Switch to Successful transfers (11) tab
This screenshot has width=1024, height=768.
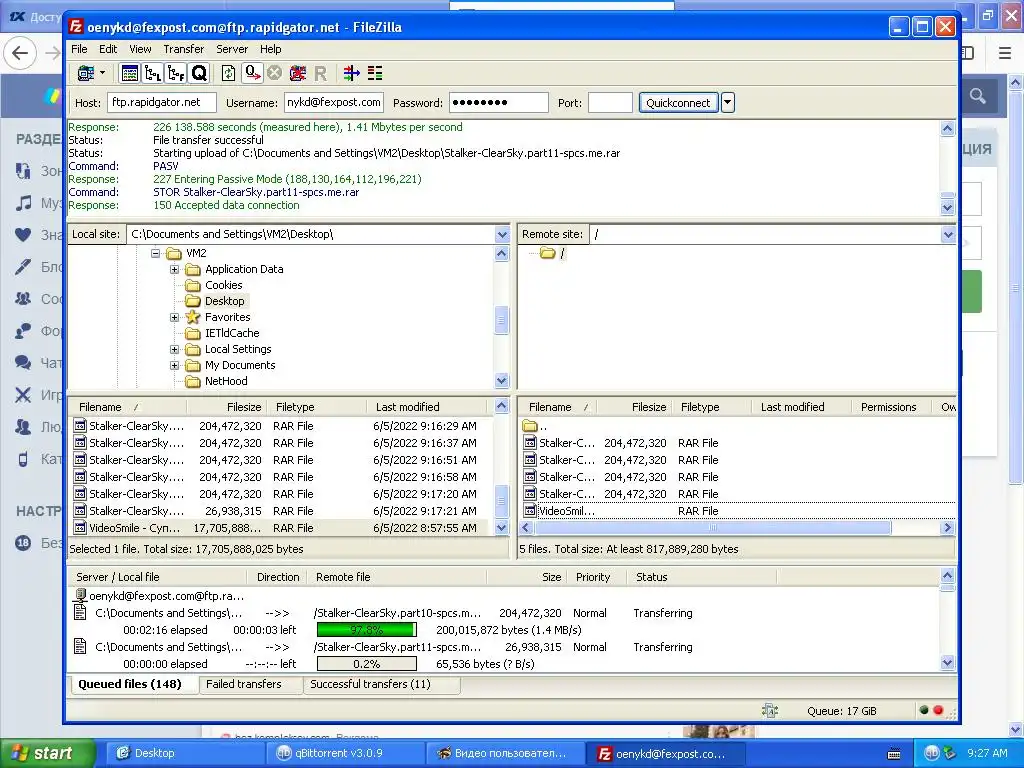(370, 684)
